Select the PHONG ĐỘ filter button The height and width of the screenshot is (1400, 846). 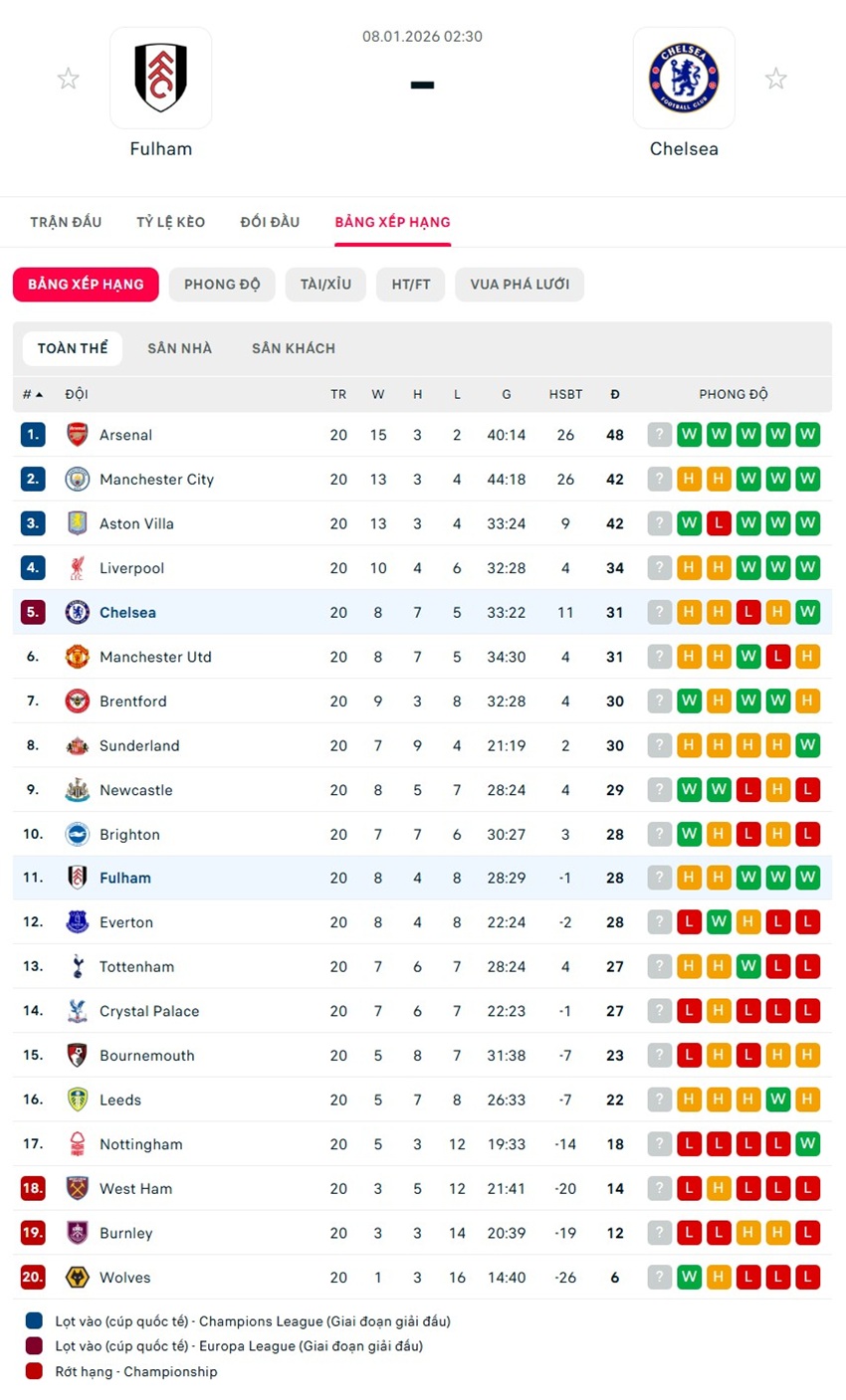(x=222, y=285)
